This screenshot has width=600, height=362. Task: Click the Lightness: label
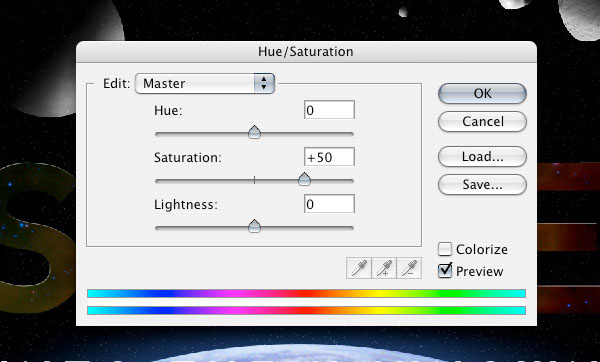186,205
